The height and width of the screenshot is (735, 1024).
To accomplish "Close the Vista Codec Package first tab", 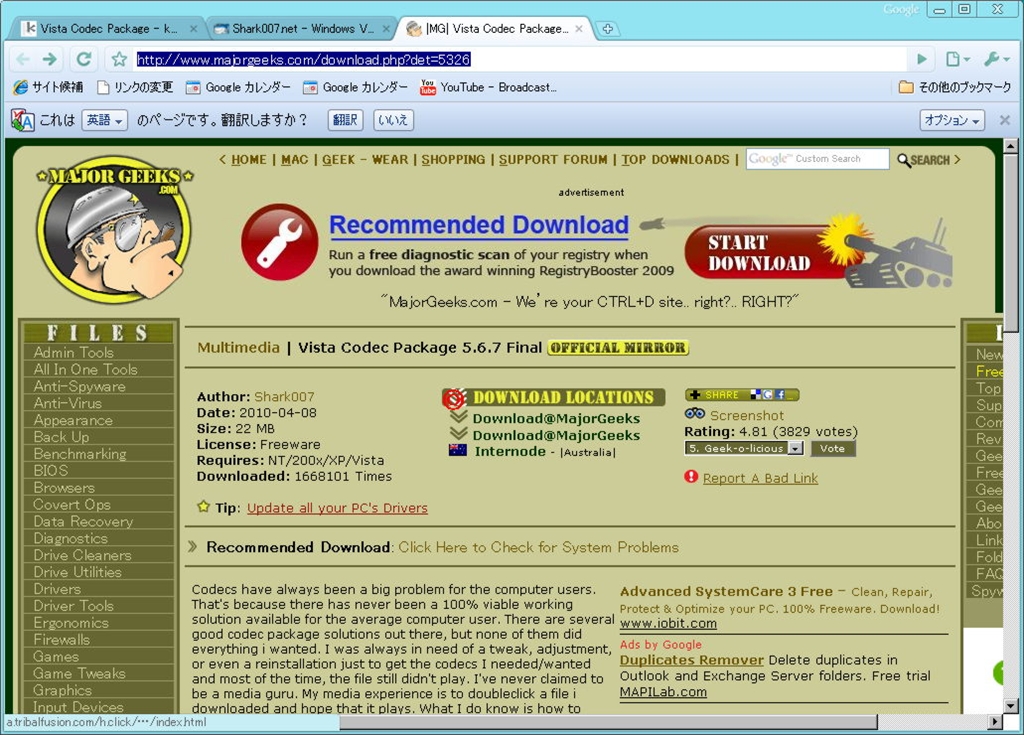I will point(193,29).
